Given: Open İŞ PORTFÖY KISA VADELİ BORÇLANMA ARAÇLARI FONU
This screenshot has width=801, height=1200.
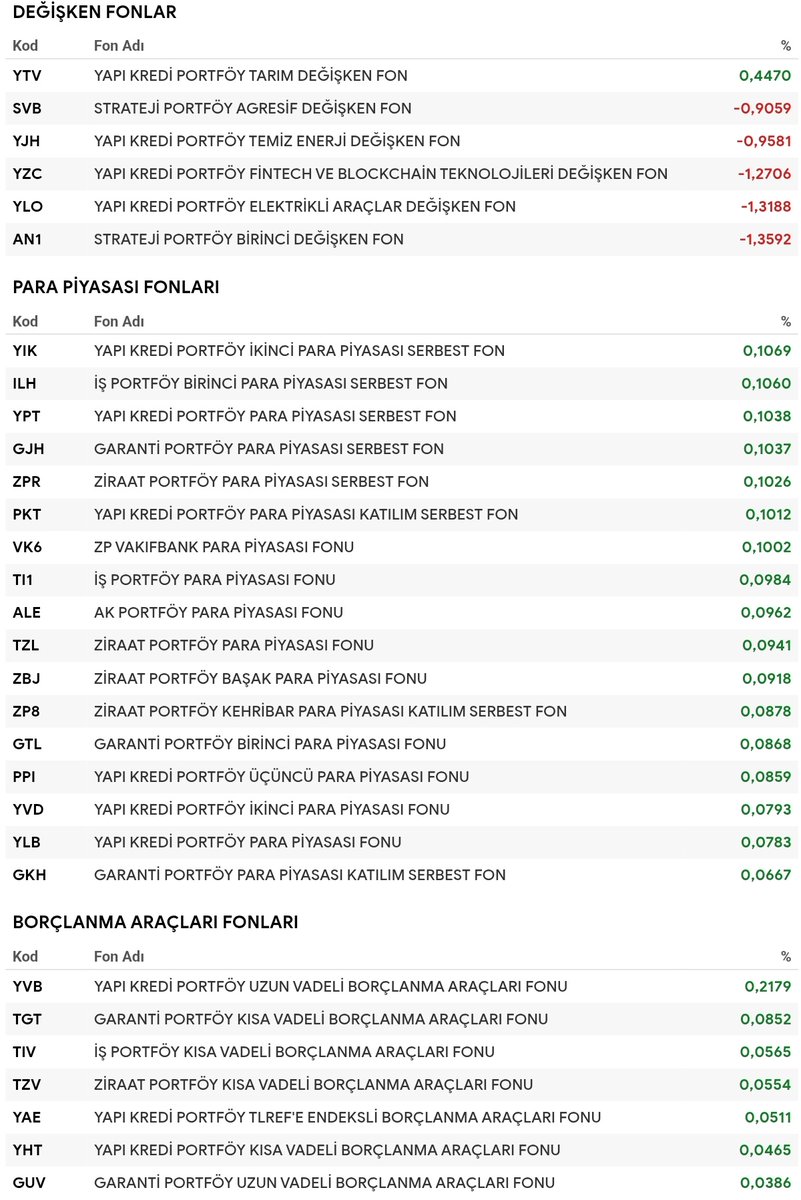Looking at the screenshot, I should tap(294, 1052).
